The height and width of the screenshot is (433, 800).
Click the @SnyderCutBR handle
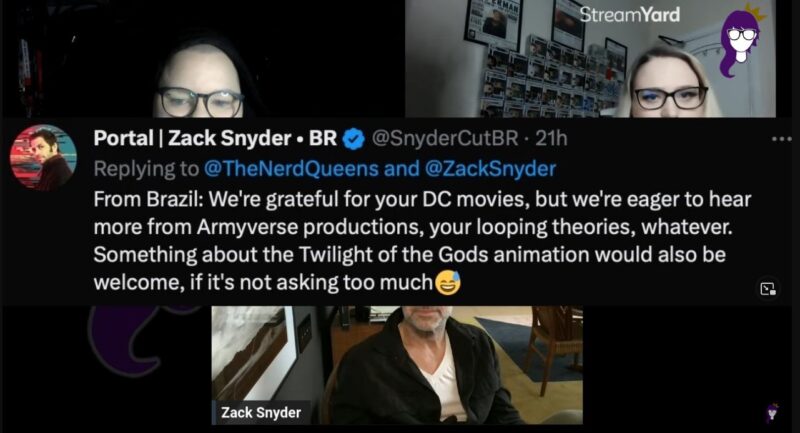(x=445, y=138)
